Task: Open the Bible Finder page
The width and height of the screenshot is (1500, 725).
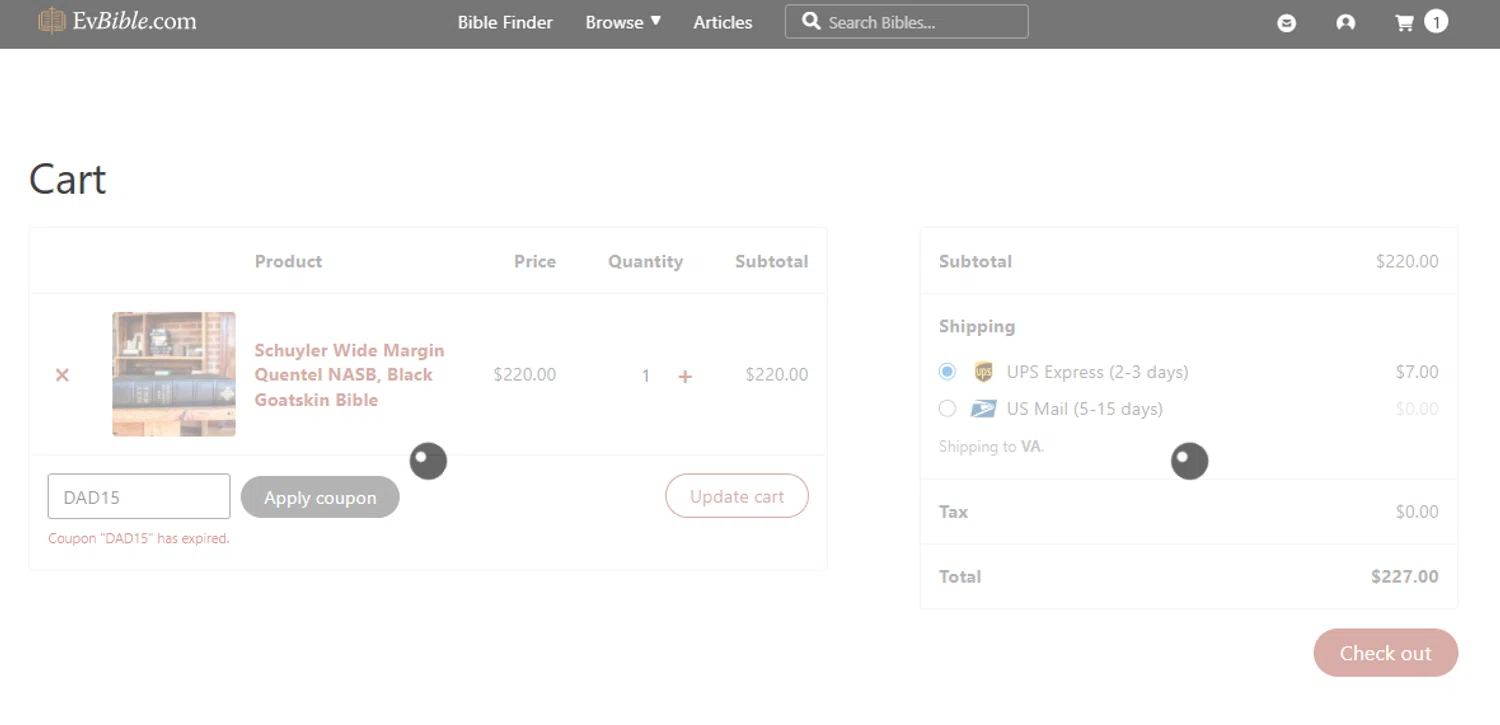Action: coord(505,22)
